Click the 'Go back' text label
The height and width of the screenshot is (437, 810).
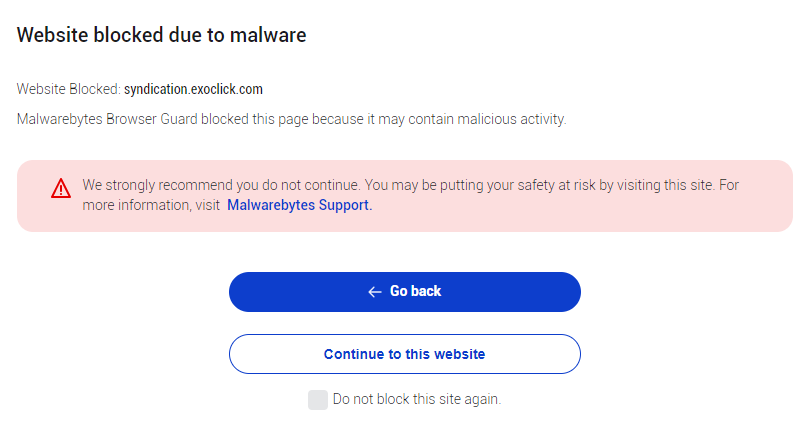(415, 291)
